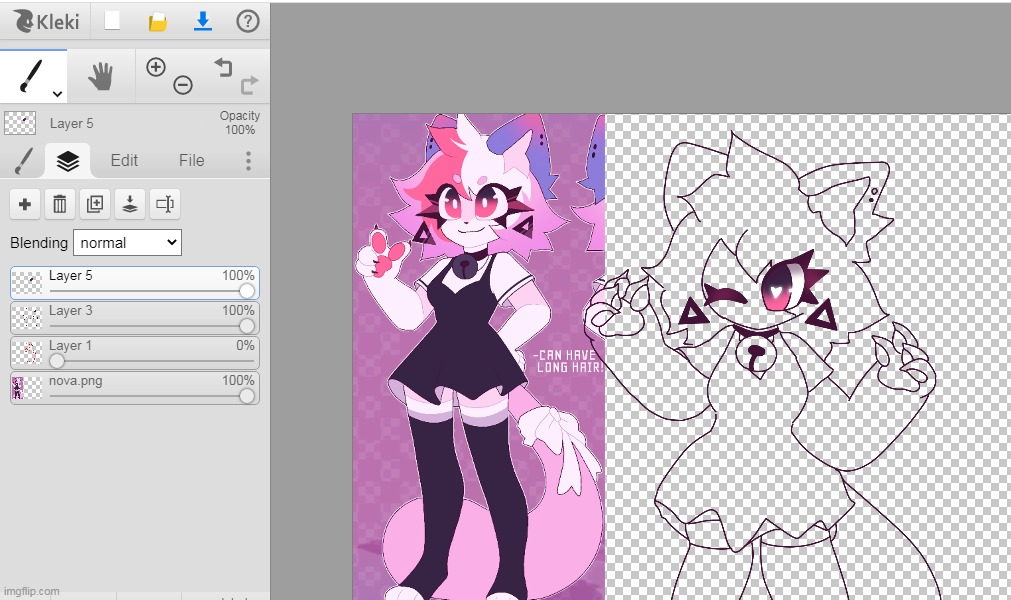Duplicate the current layer

click(95, 204)
